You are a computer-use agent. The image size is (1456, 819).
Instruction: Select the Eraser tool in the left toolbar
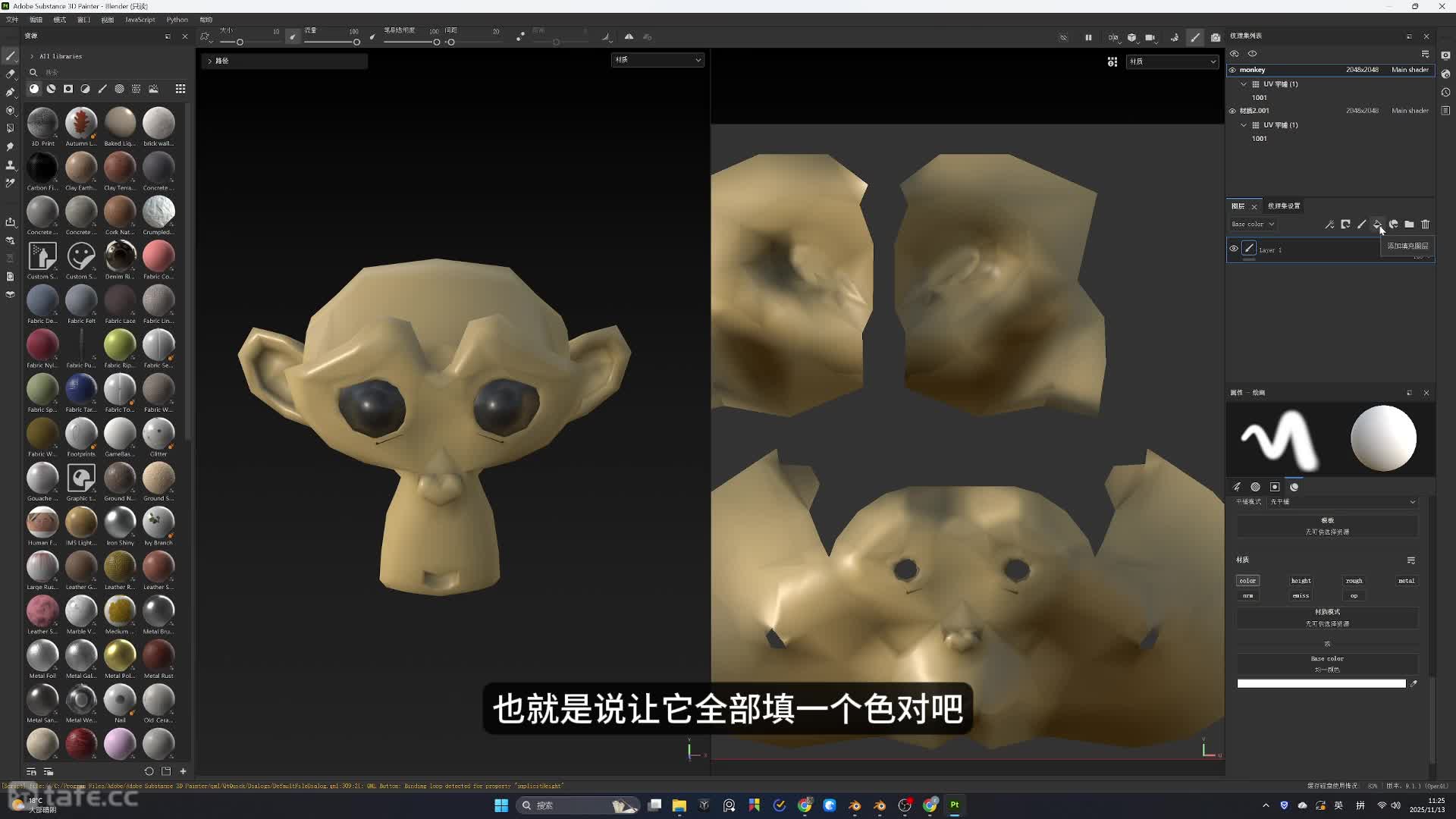pos(11,74)
